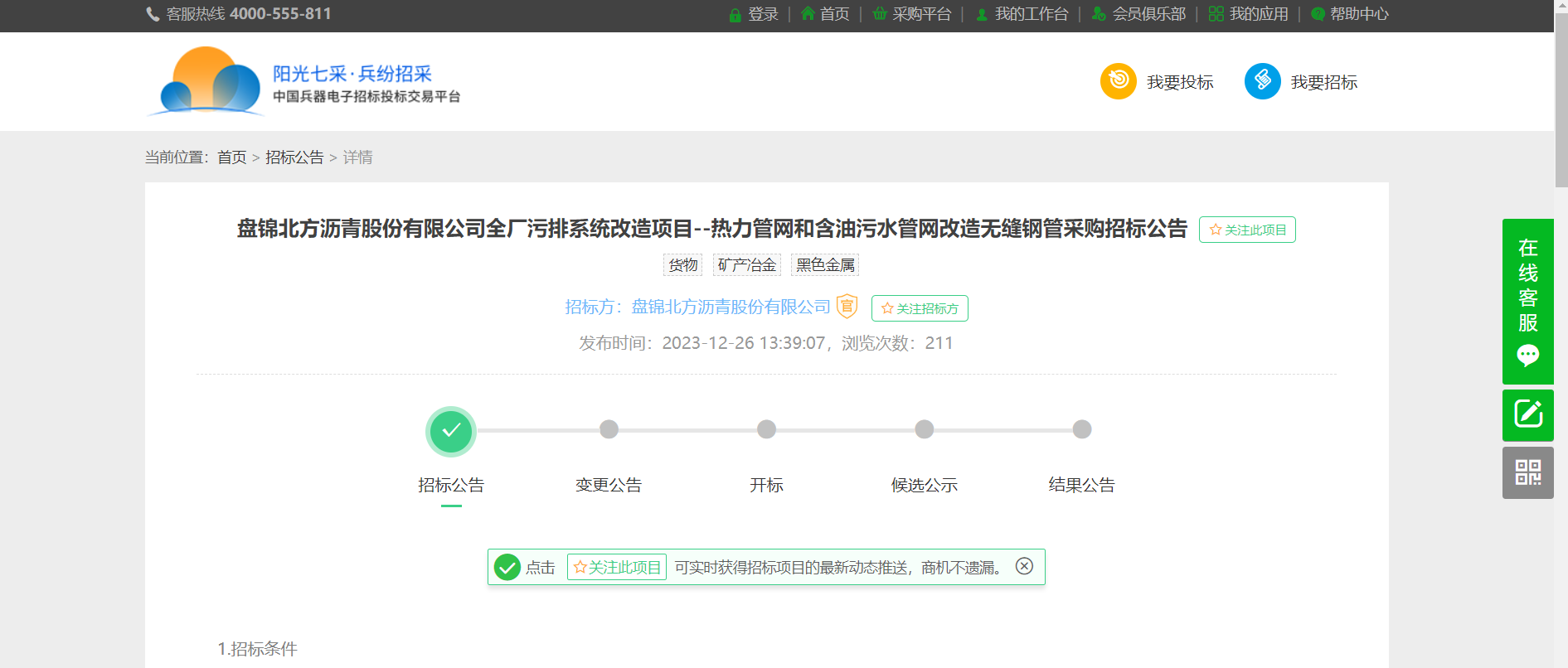Click the grey 结果公告 progress dot
Viewport: 1568px width, 668px height.
tap(1081, 429)
